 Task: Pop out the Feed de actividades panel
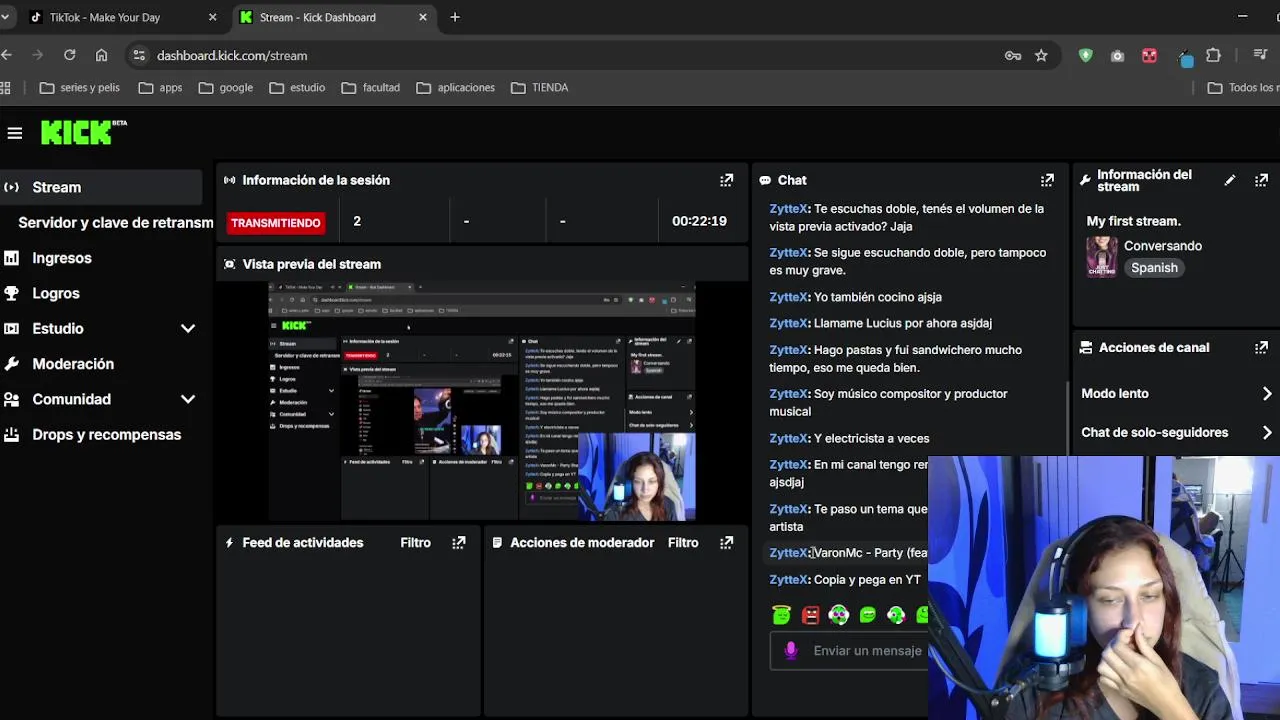[x=459, y=542]
